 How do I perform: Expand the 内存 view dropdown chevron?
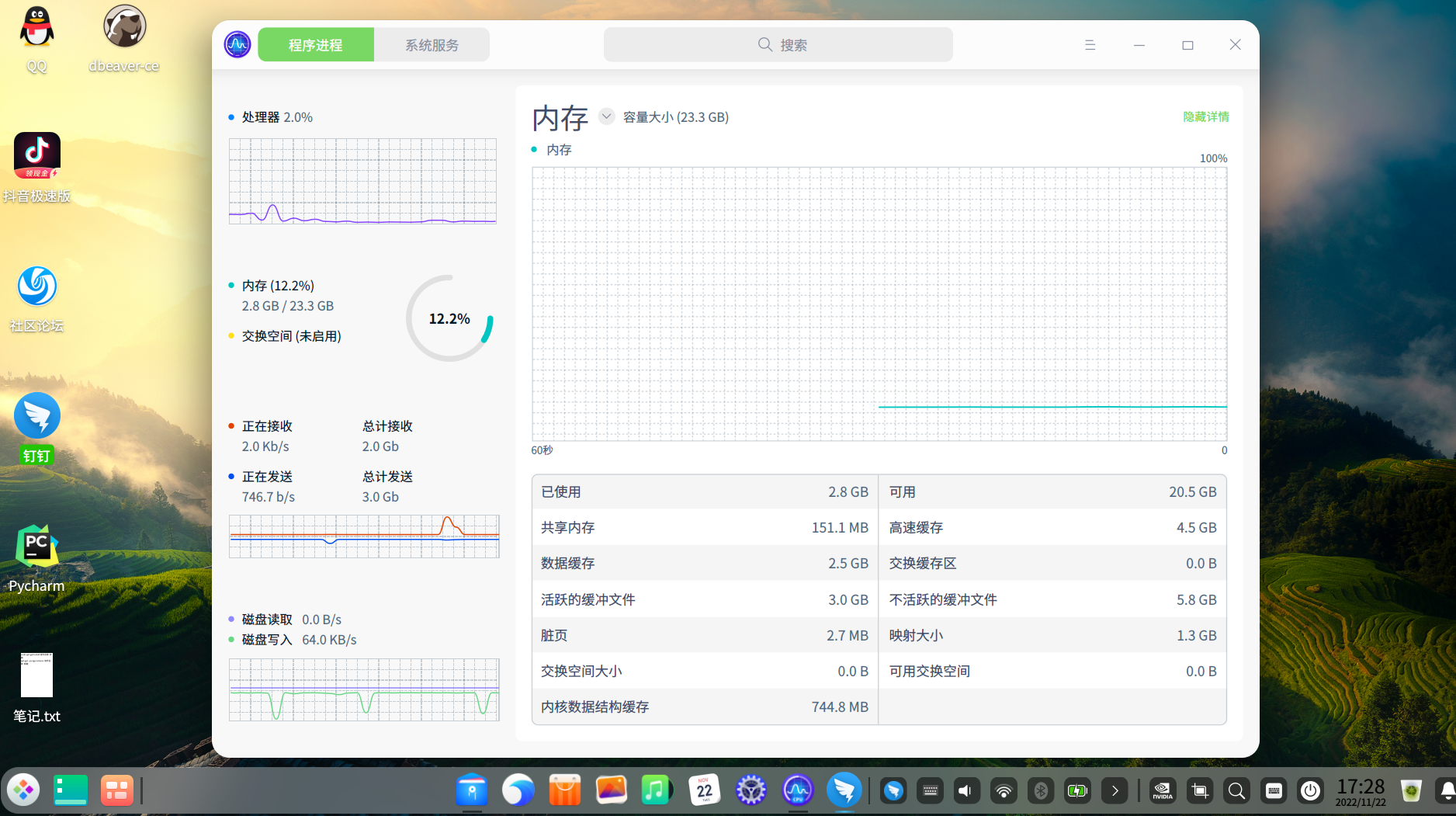607,116
